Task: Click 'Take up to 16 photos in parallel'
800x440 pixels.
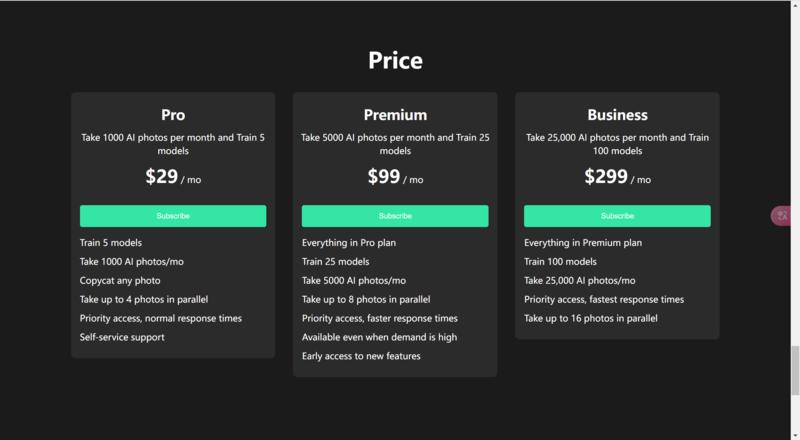Action: tap(591, 319)
